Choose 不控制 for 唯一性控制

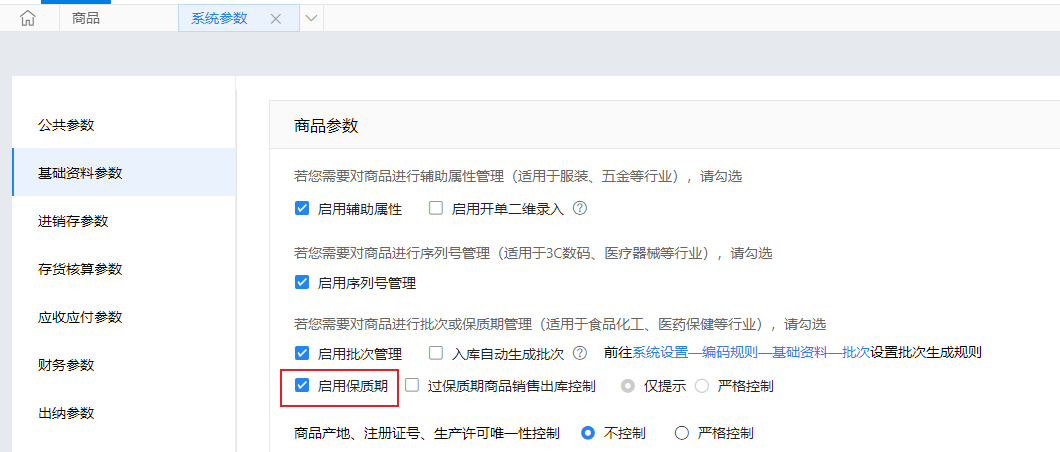tap(588, 432)
